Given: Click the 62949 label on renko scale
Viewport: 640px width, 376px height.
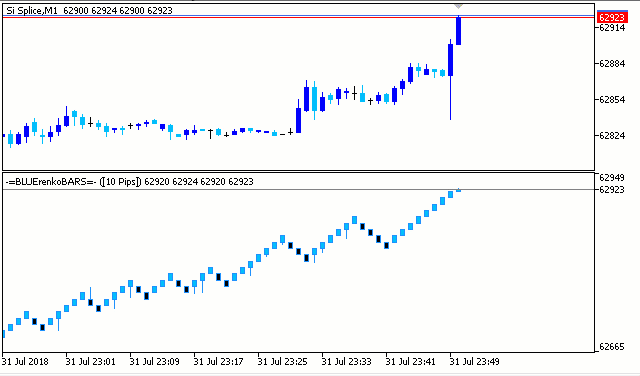Looking at the screenshot, I should tap(612, 178).
